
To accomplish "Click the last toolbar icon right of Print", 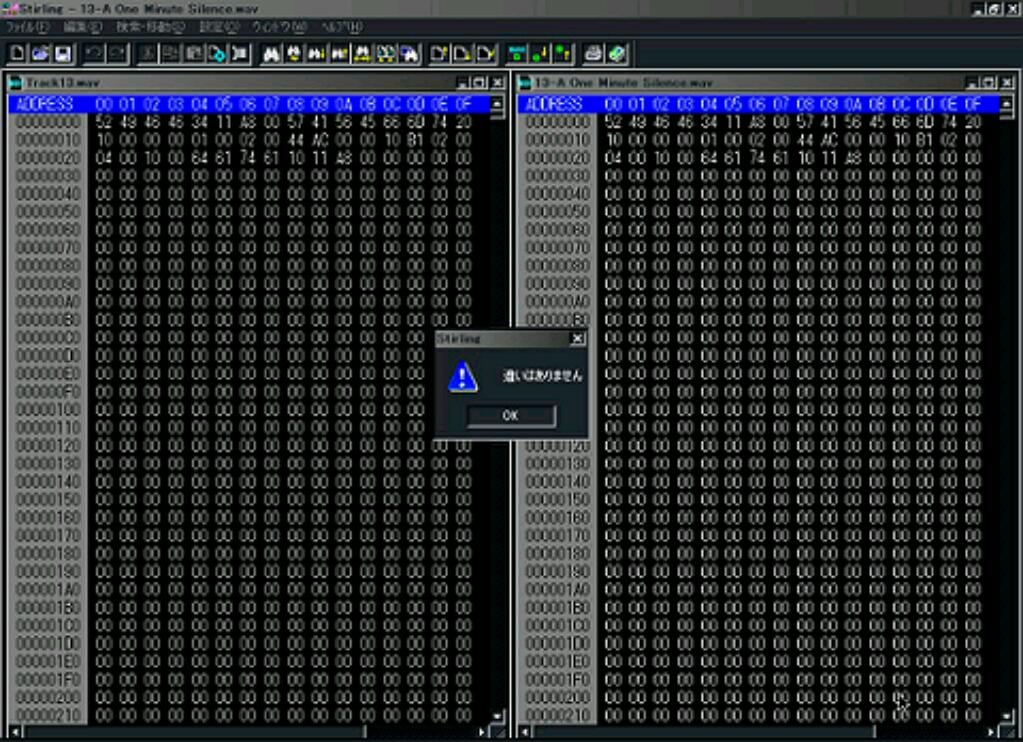I will pyautogui.click(x=617, y=54).
